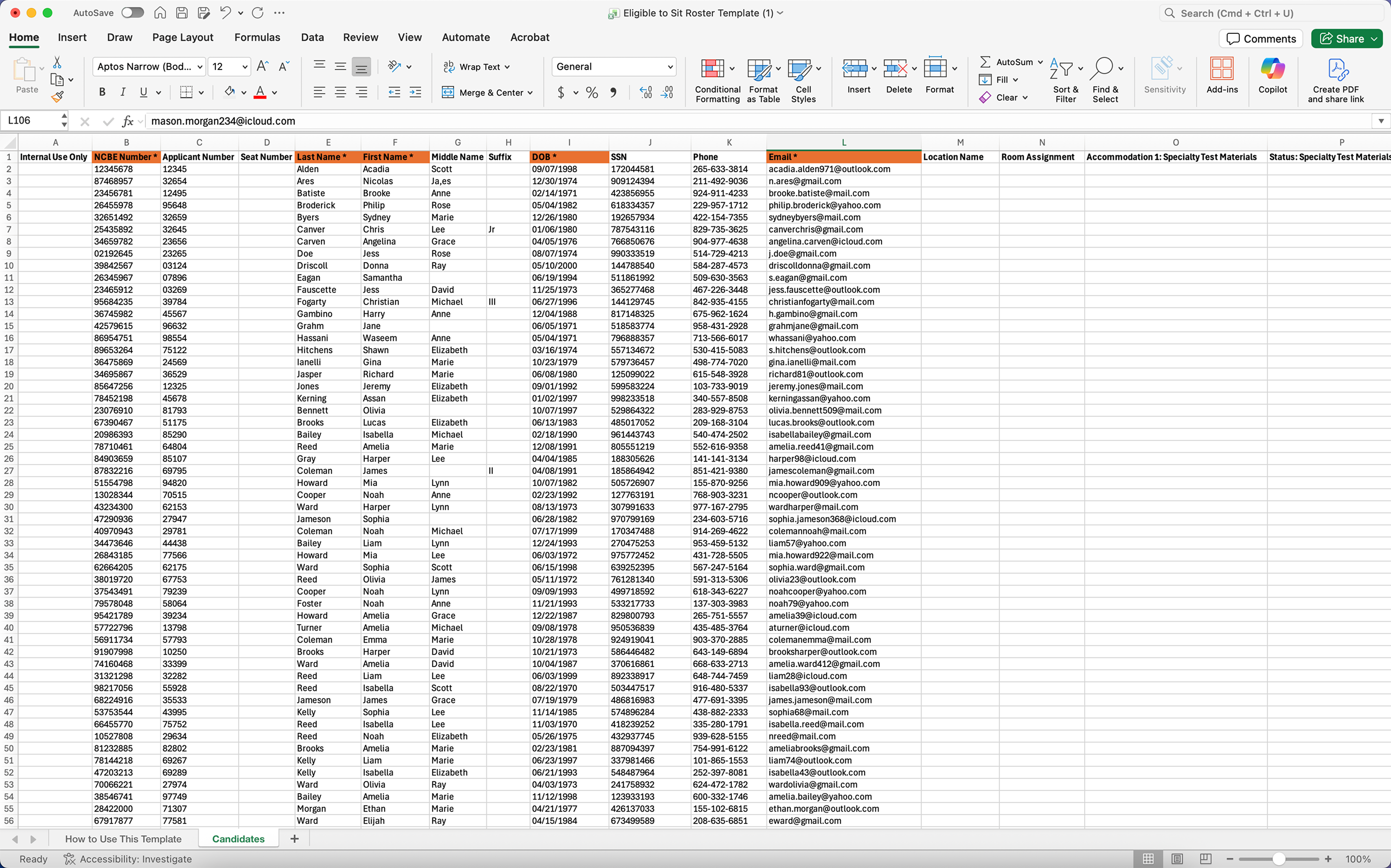Toggle align text right

(x=361, y=92)
